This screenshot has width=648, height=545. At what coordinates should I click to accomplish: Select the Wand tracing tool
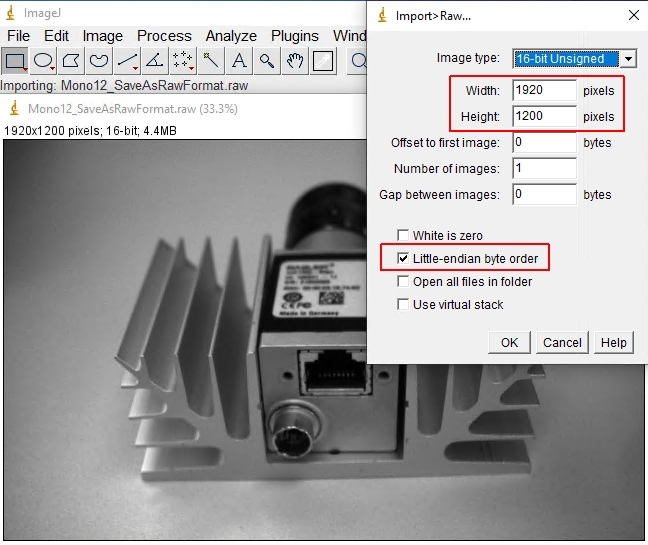(211, 61)
